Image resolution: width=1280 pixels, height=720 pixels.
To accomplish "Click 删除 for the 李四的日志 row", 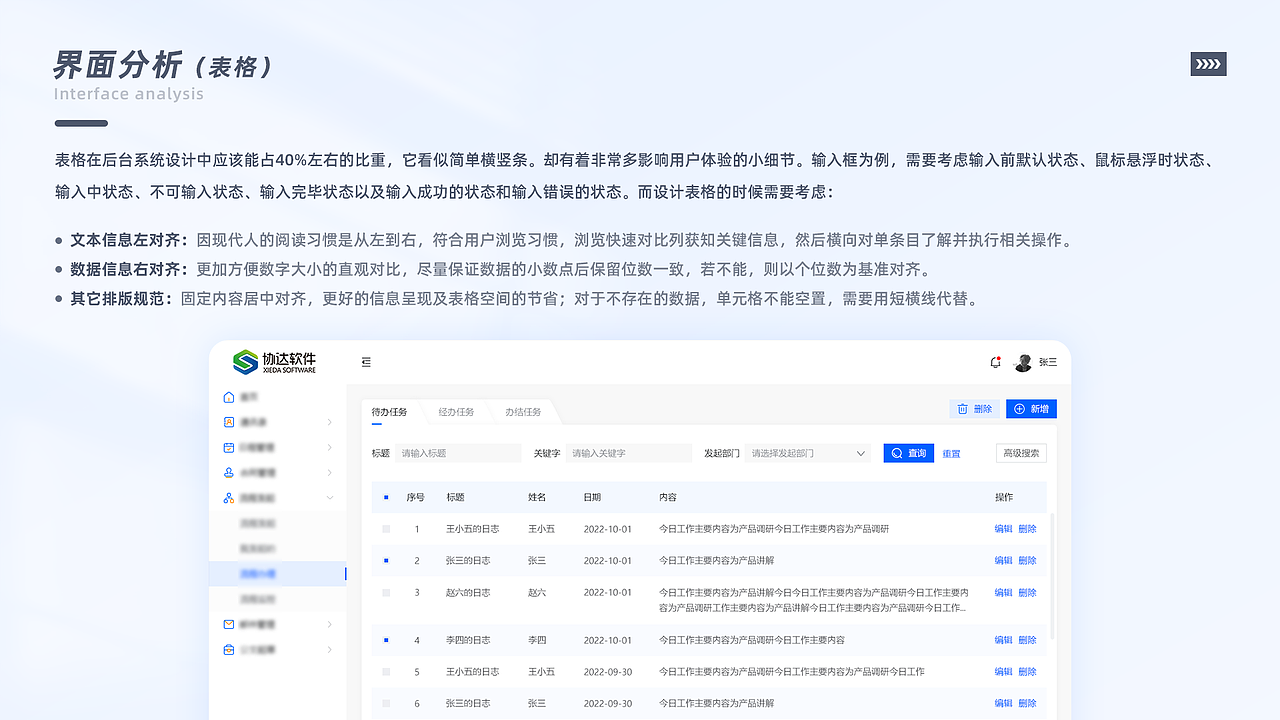I will tap(1027, 640).
